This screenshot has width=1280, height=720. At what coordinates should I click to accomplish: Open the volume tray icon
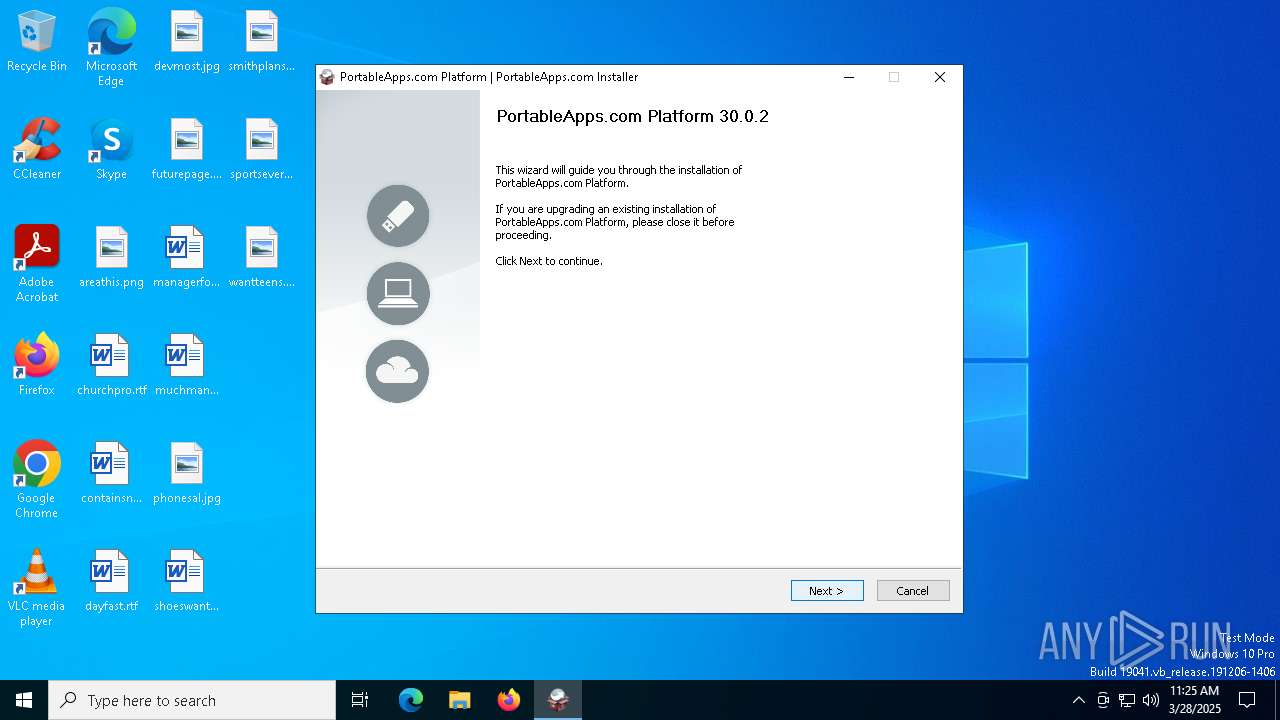1151,700
